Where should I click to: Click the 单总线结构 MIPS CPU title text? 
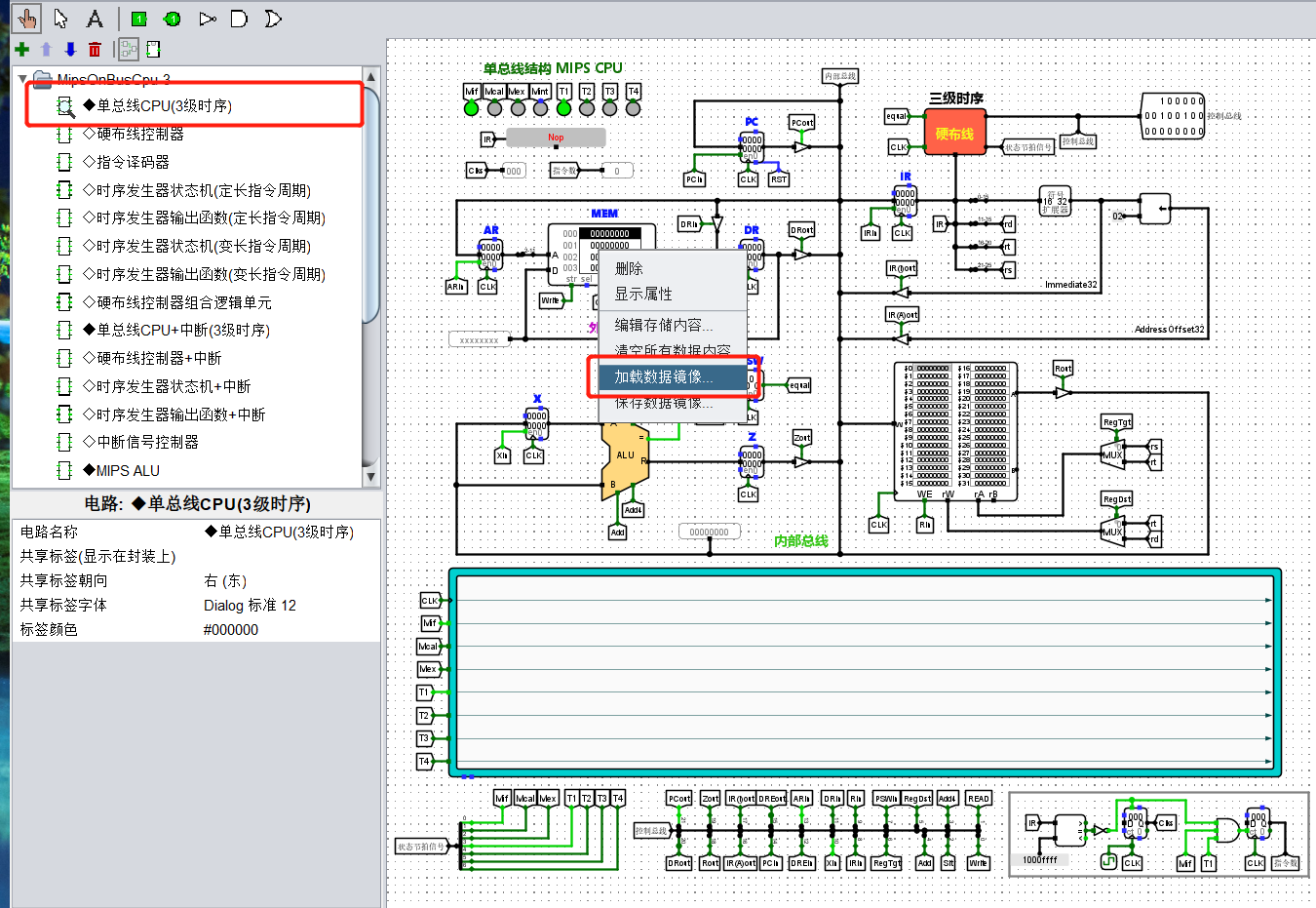[553, 68]
